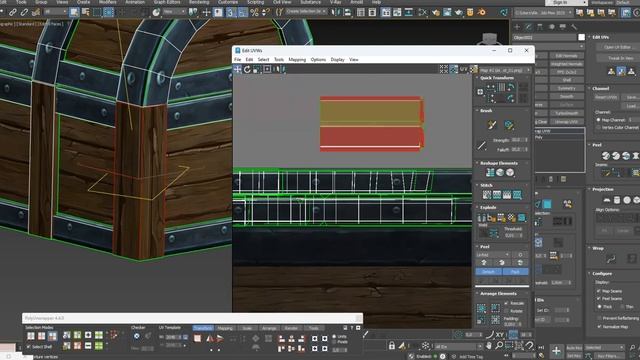
Task: Collapse the Reshape Elements rollout
Action: point(477,163)
